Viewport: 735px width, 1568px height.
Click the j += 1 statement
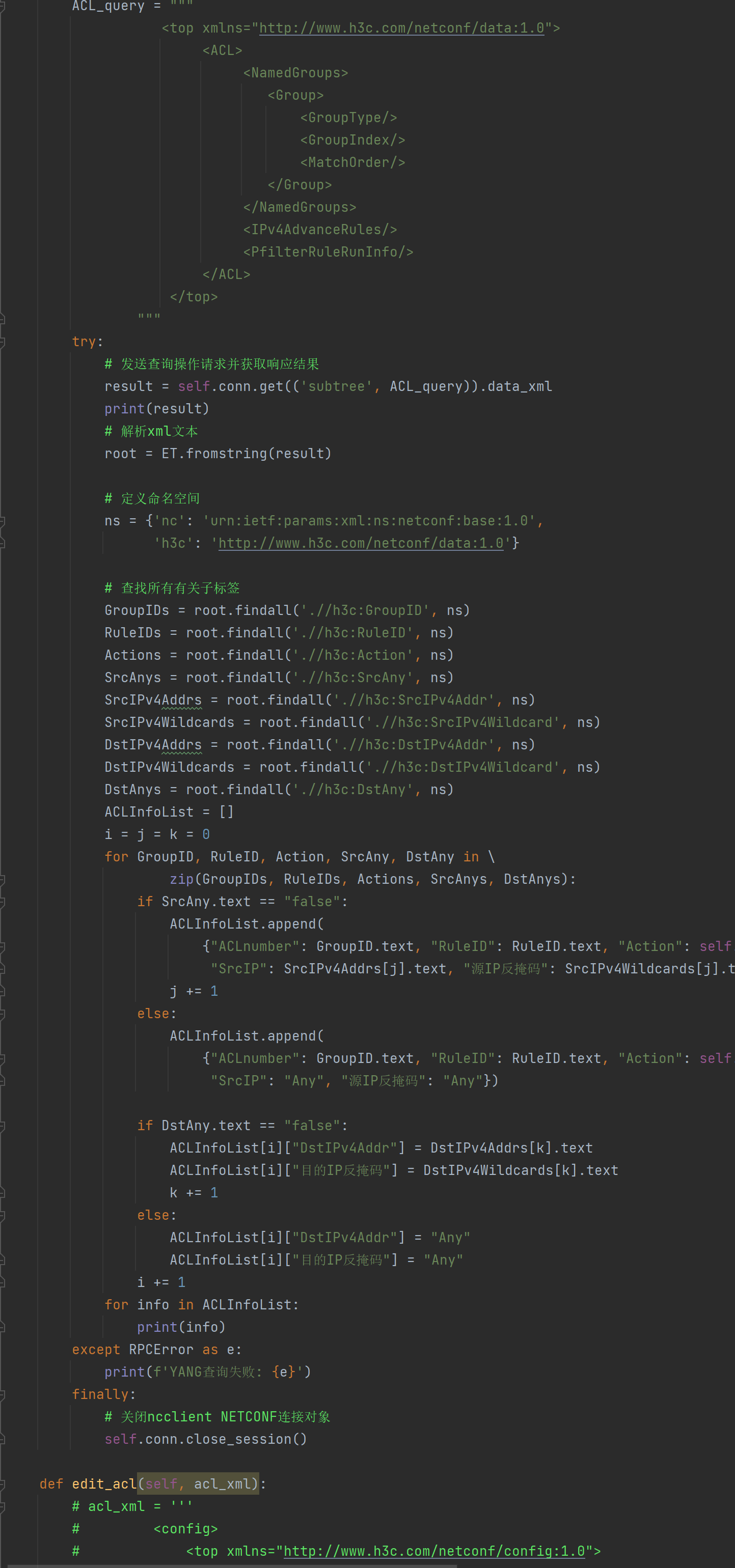(194, 992)
